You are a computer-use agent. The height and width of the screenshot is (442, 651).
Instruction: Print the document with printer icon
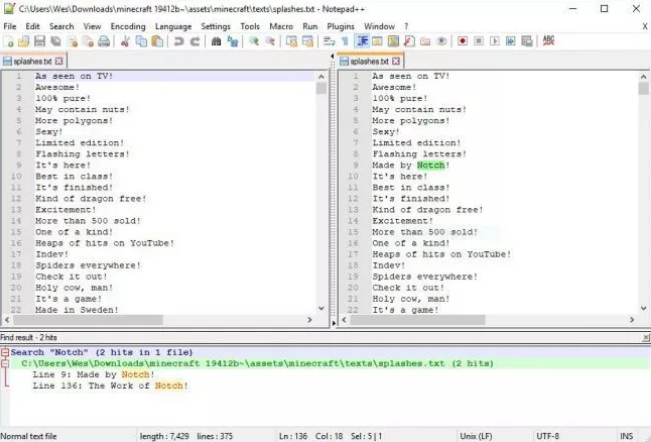coord(104,41)
